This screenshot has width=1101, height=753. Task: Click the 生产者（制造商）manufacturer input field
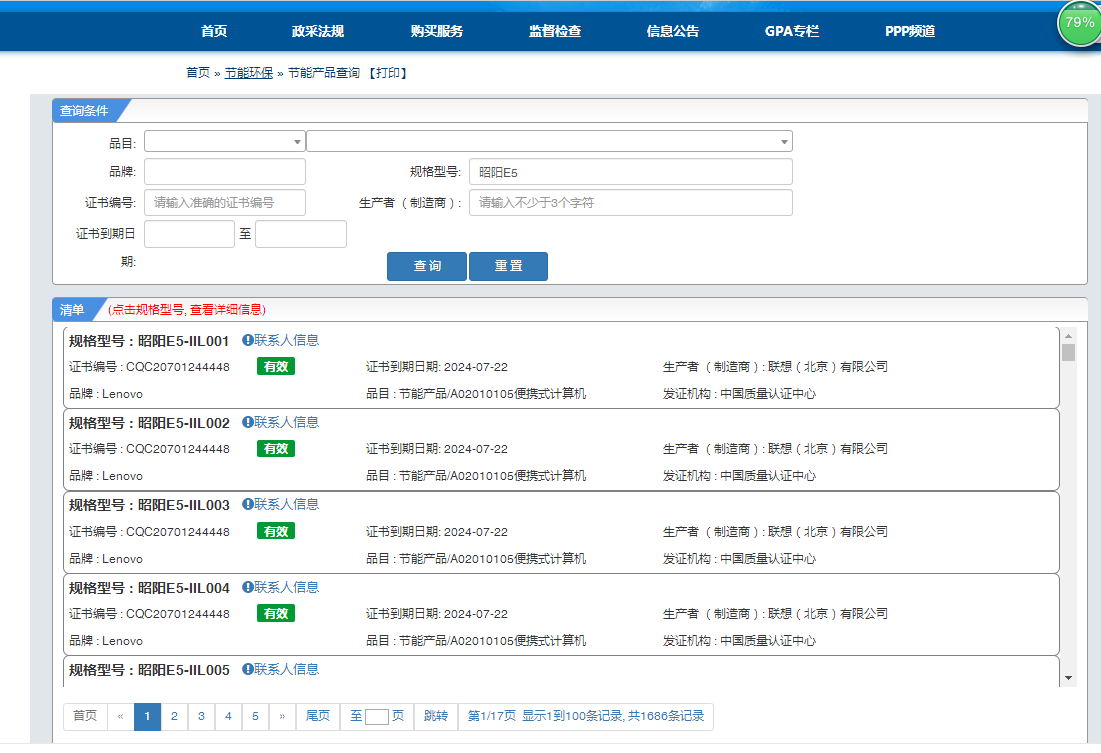[x=631, y=202]
